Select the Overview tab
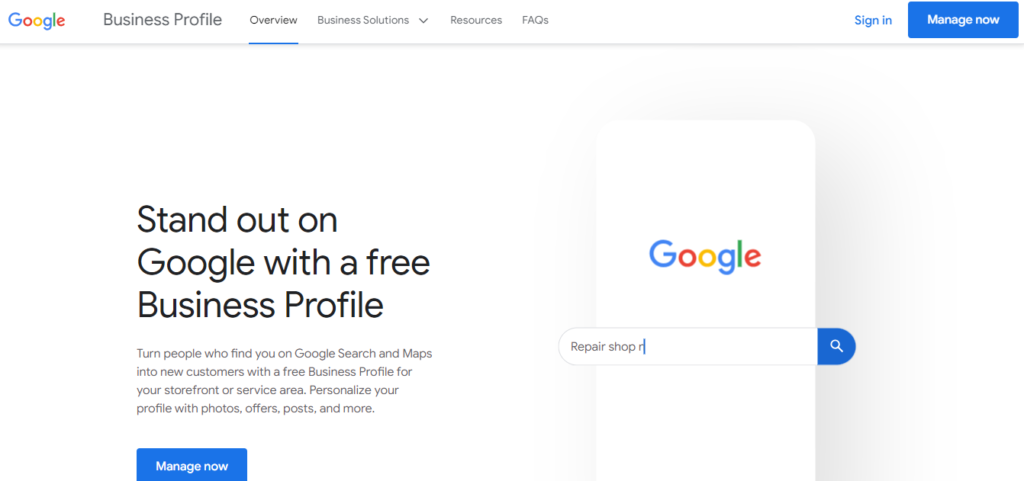The image size is (1024, 481). [274, 20]
